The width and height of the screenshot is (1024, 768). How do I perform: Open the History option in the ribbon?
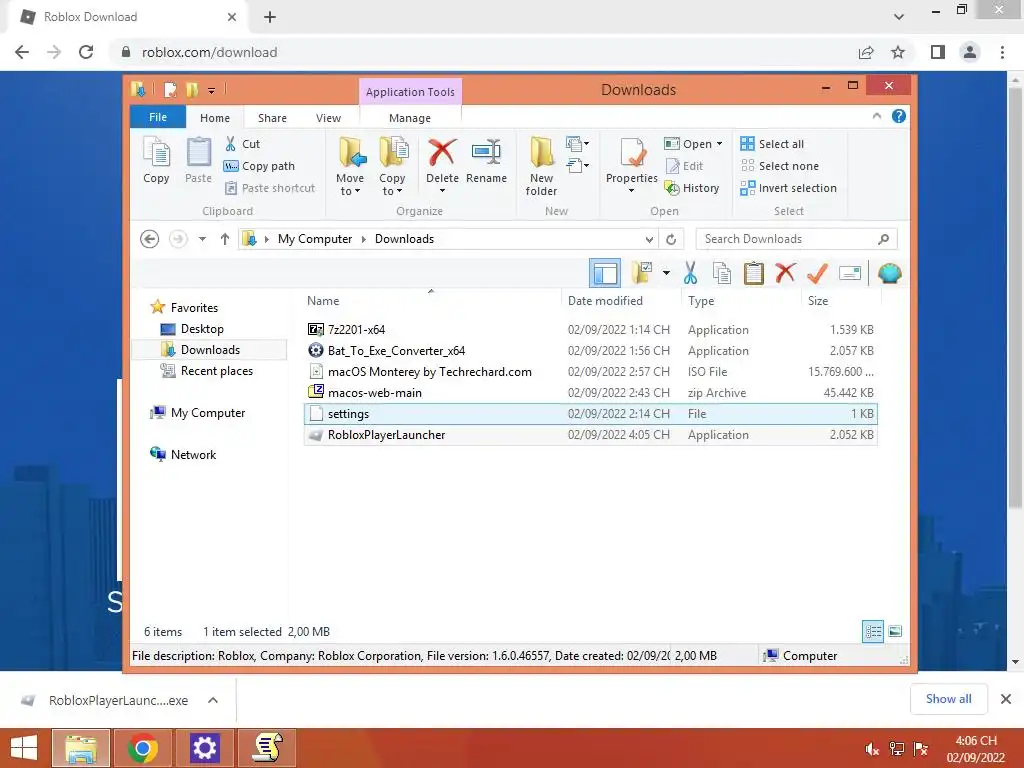pyautogui.click(x=692, y=188)
